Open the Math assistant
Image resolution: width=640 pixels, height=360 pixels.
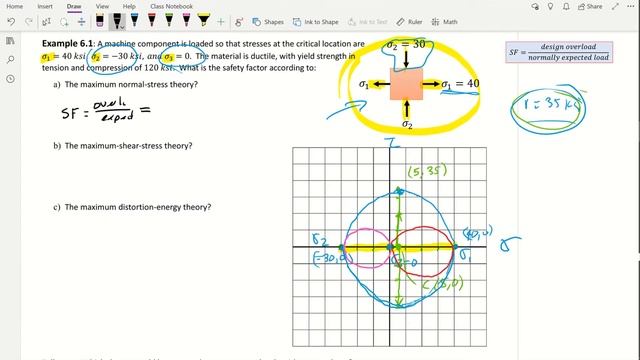(x=444, y=22)
